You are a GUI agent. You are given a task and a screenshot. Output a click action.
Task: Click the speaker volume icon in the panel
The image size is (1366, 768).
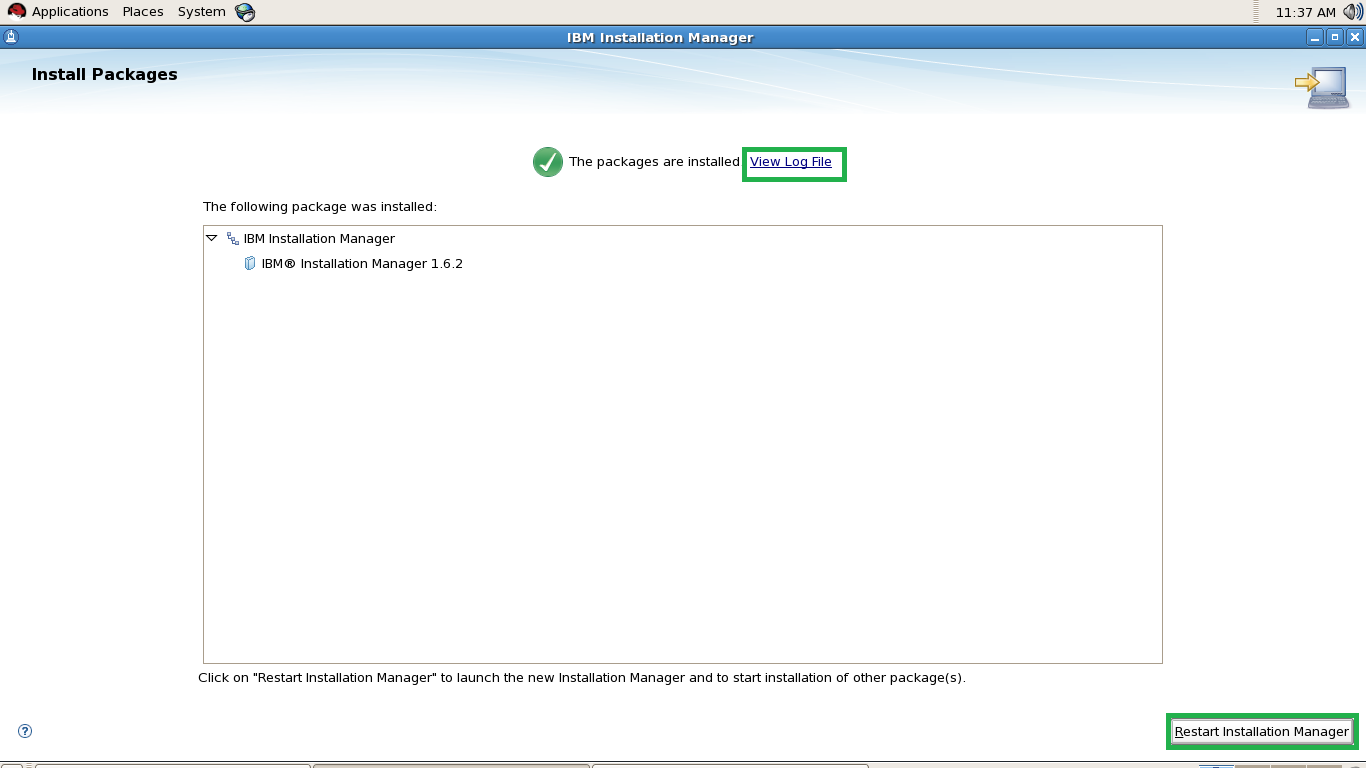[1352, 12]
